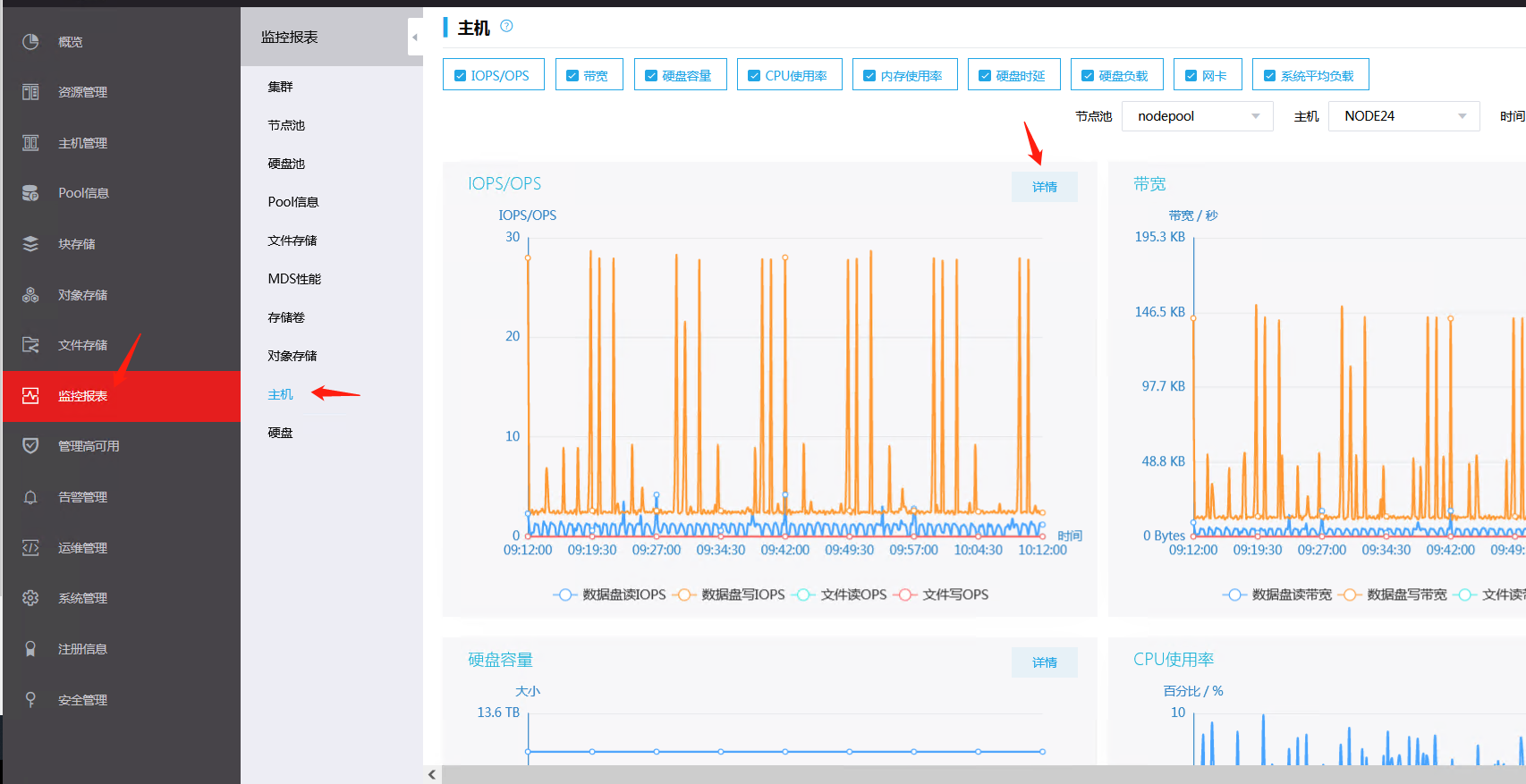The height and width of the screenshot is (784, 1526).
Task: Select 节点池 in the submenu
Action: click(286, 125)
